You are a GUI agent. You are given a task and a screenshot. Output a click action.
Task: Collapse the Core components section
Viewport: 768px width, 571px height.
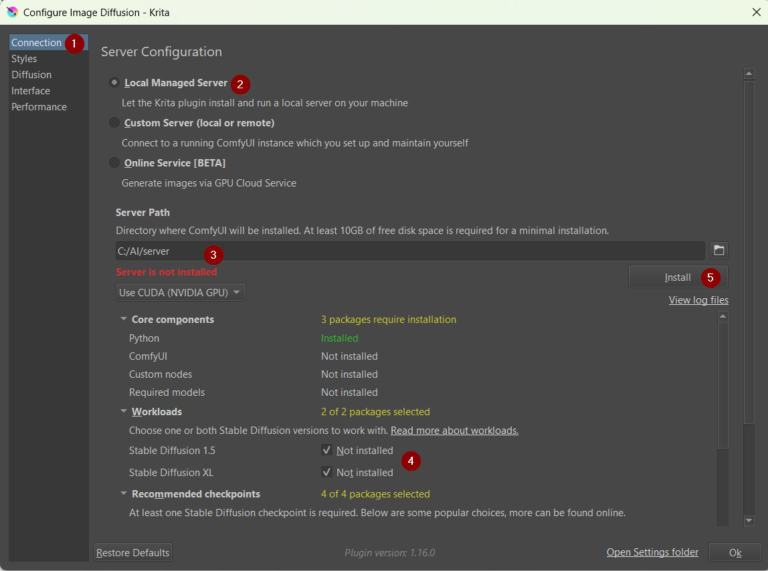(x=123, y=320)
